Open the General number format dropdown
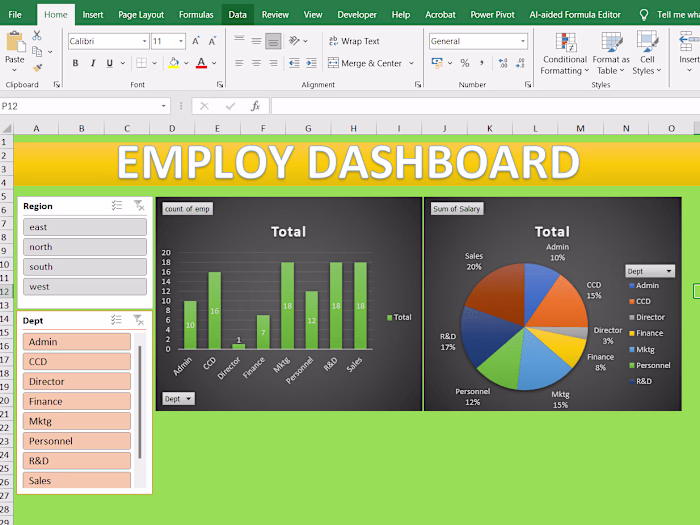700x525 pixels. pyautogui.click(x=522, y=41)
